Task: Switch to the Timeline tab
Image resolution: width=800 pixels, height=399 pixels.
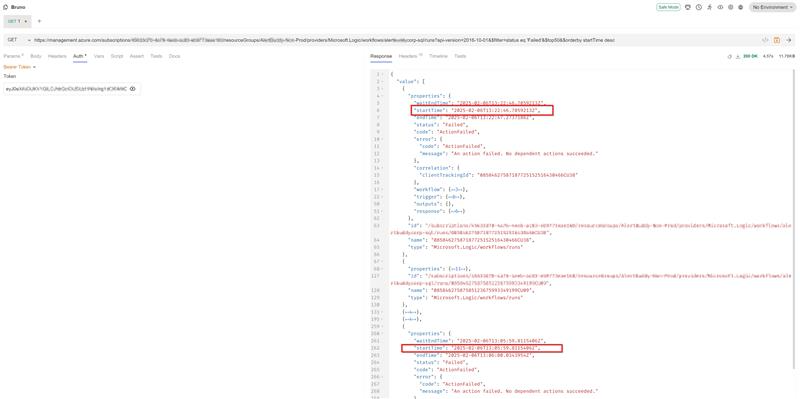Action: [x=438, y=56]
